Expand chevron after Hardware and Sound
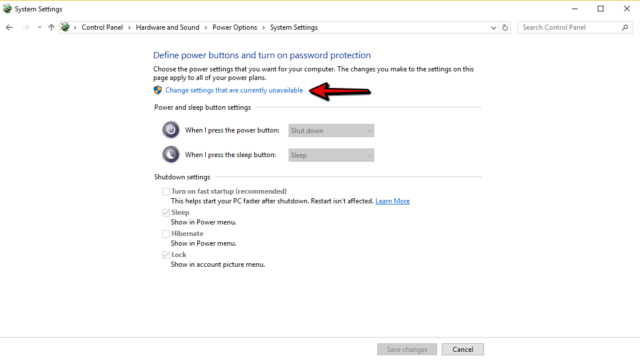Screen dimensions: 640x361 (206, 27)
